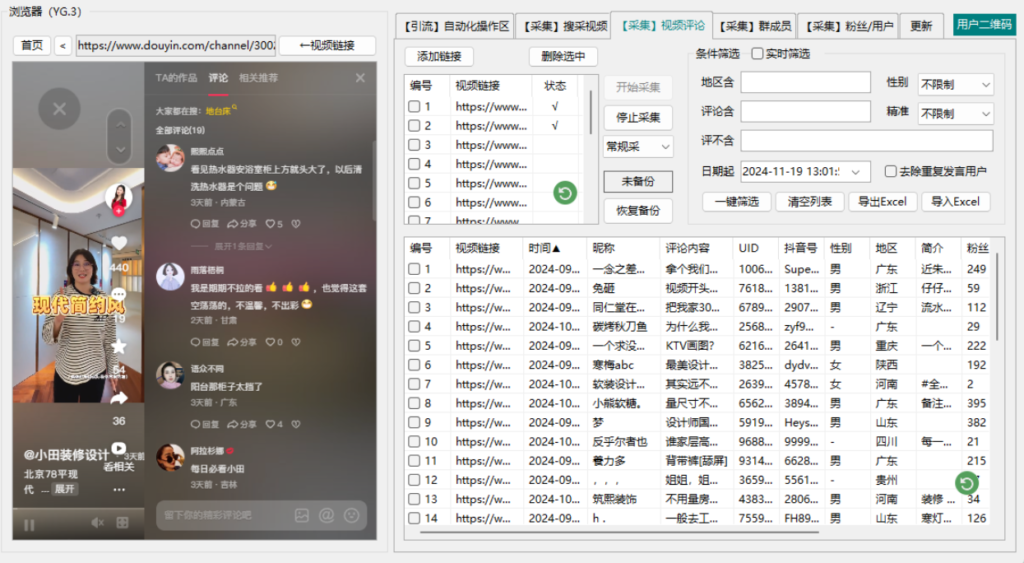
Task: Click the share arrow icon on video
Action: click(119, 397)
